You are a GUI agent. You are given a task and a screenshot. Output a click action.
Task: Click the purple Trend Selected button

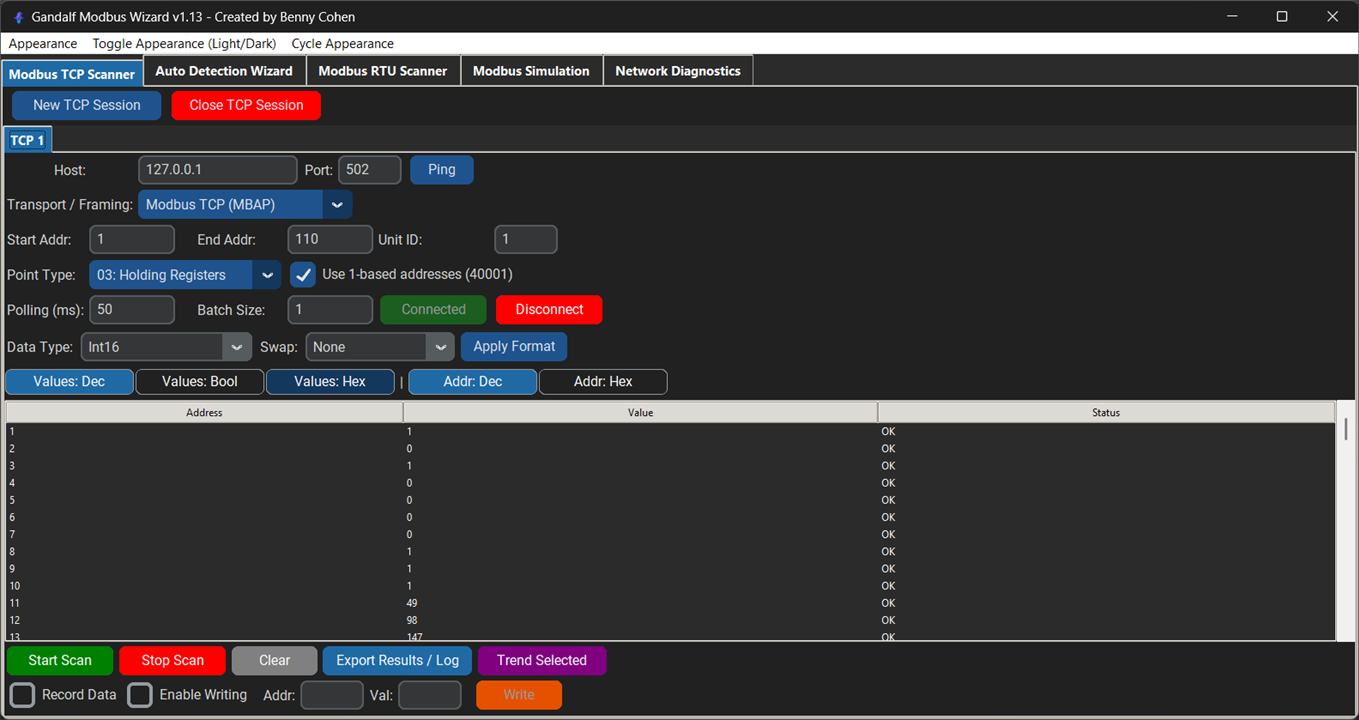point(542,660)
